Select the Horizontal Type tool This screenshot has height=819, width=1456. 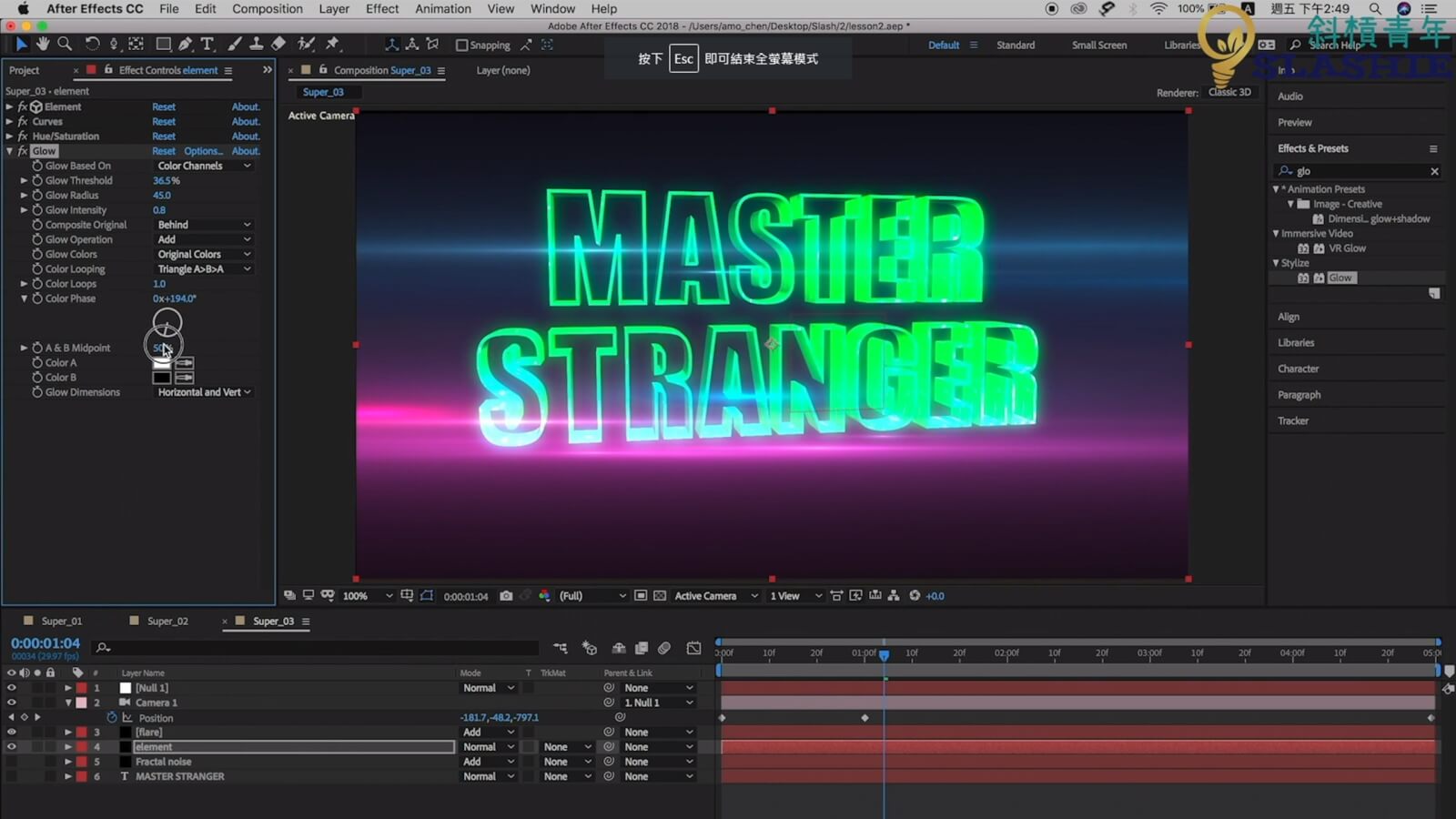click(x=207, y=44)
